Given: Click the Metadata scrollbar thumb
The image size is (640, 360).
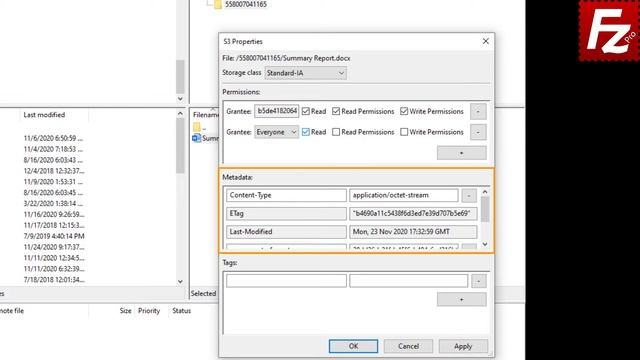Looking at the screenshot, I should pos(485,209).
